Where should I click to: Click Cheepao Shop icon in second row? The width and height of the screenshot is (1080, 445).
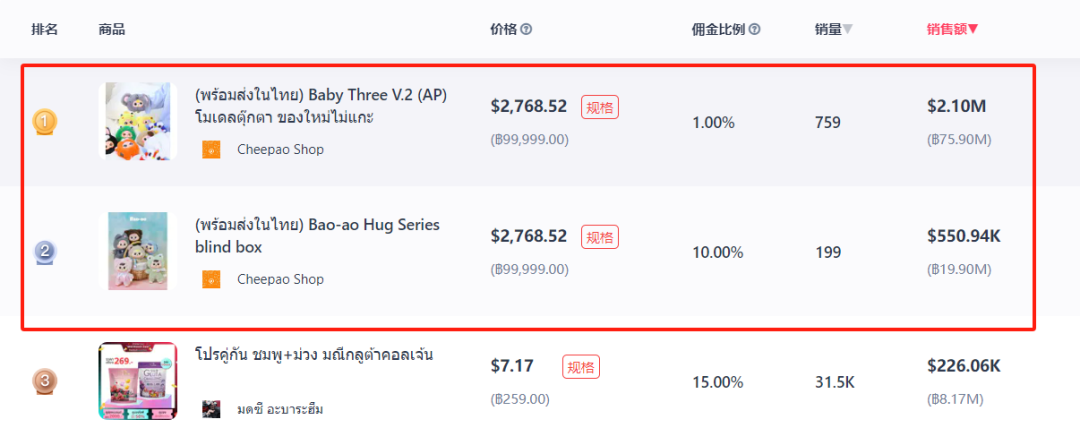[211, 279]
